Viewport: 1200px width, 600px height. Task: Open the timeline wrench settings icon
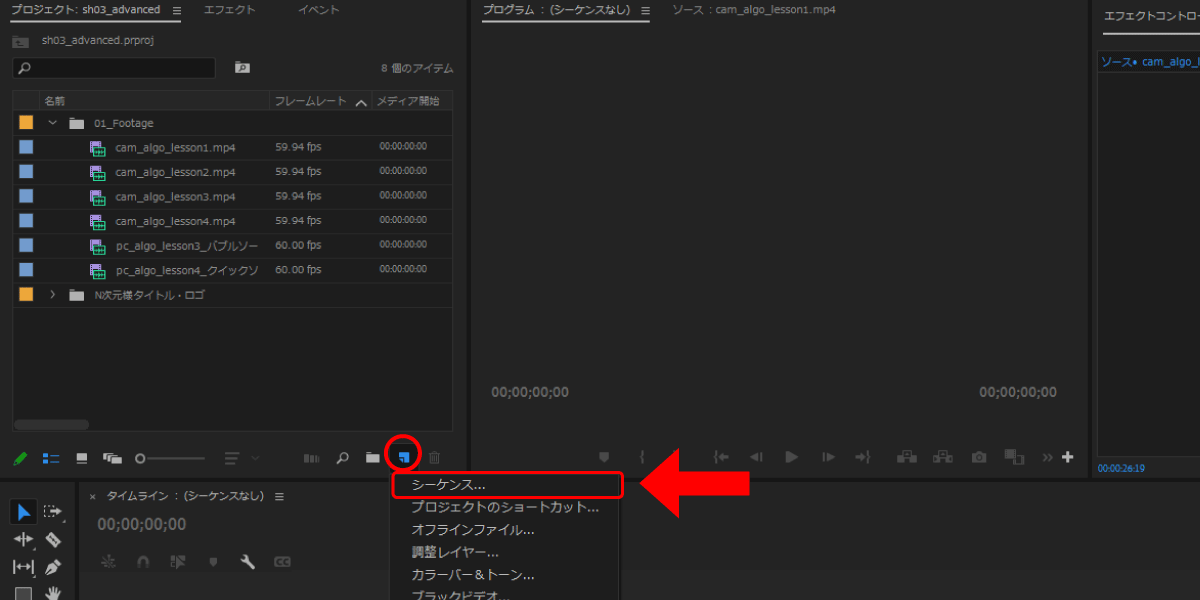point(248,562)
